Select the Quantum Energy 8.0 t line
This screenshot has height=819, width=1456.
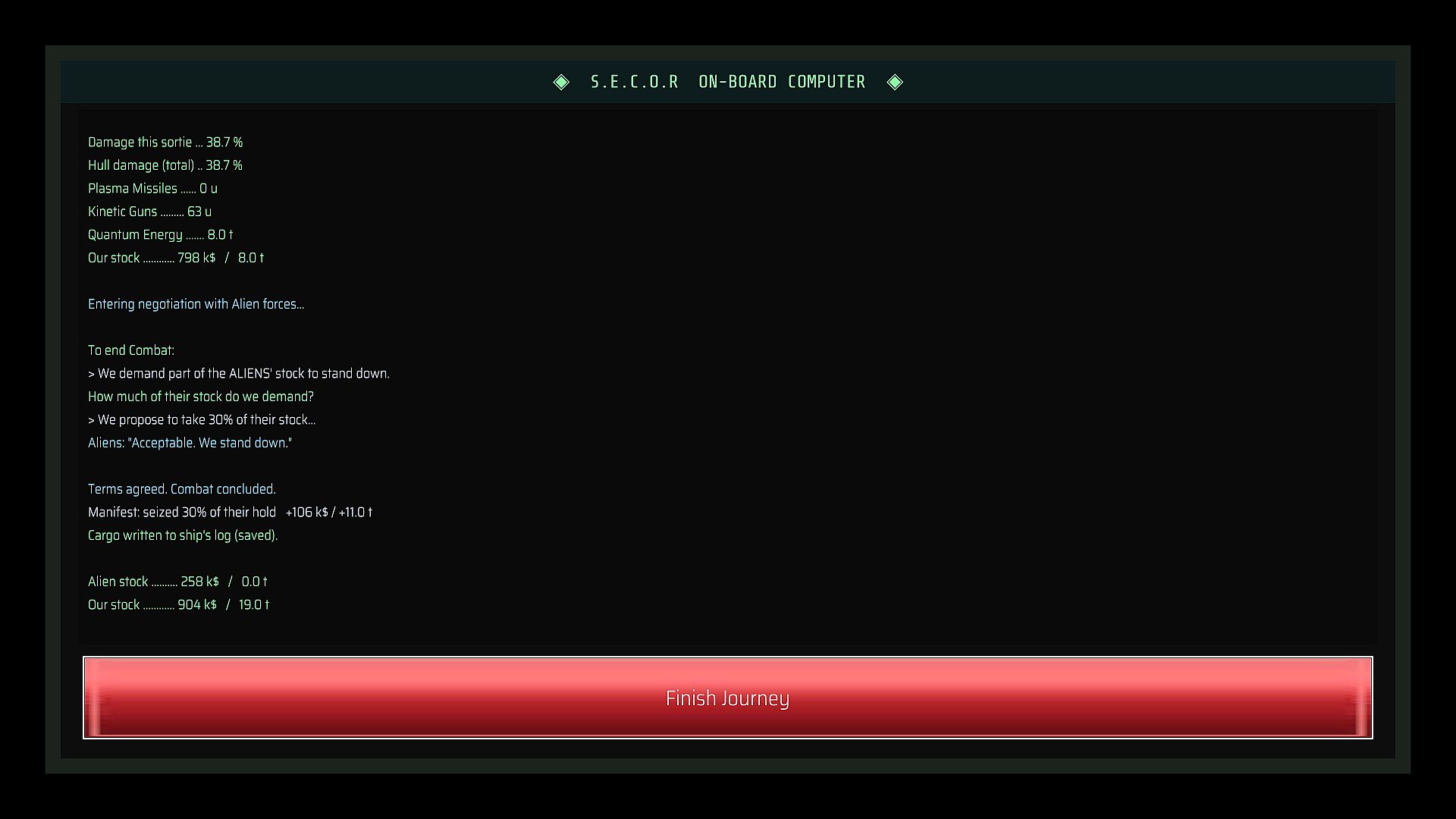[x=161, y=235]
